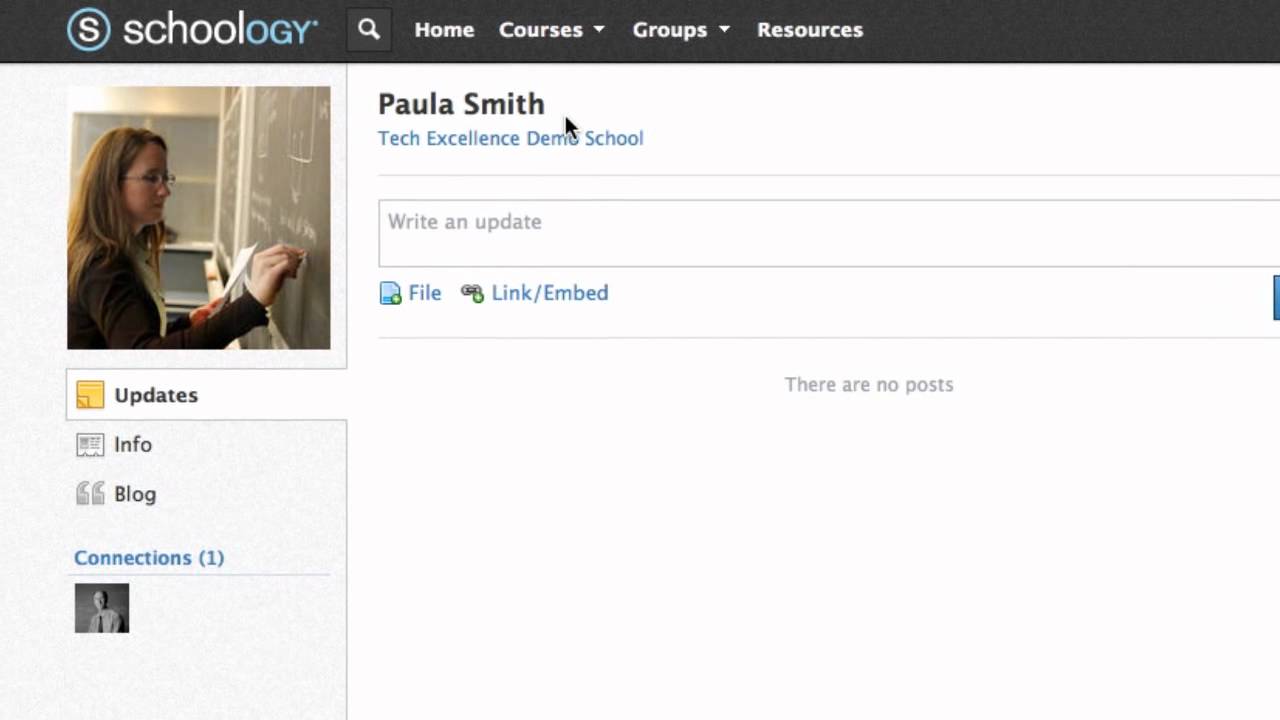
Task: Click the Info card icon
Action: (90, 445)
